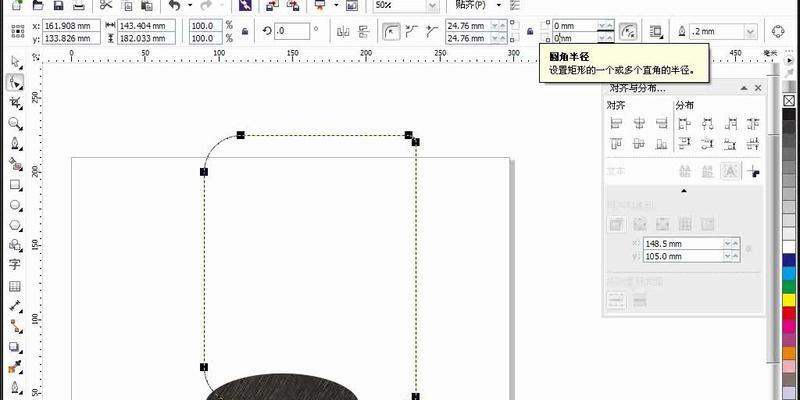Click the Cut scissors icon
Image resolution: width=800 pixels, height=400 pixels.
click(106, 6)
